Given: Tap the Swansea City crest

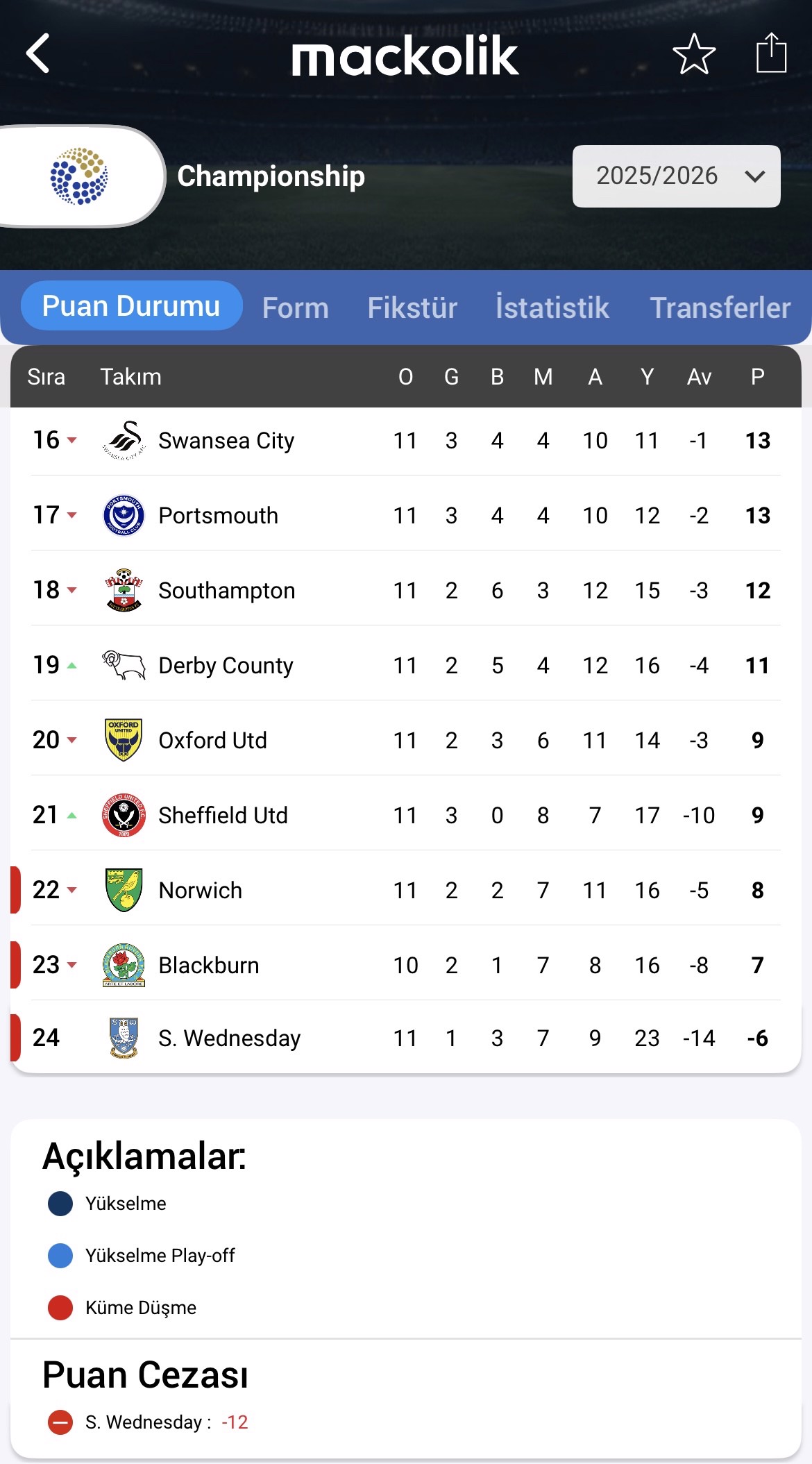Looking at the screenshot, I should coord(124,441).
